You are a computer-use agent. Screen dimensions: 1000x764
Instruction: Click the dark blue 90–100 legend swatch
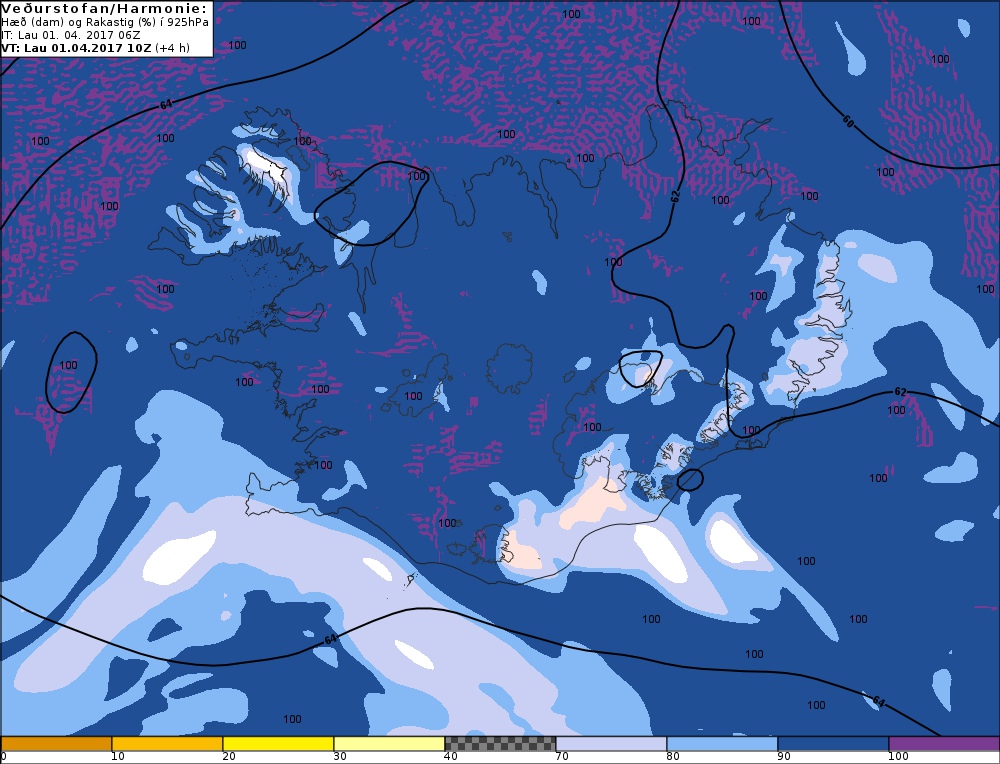pos(833,744)
